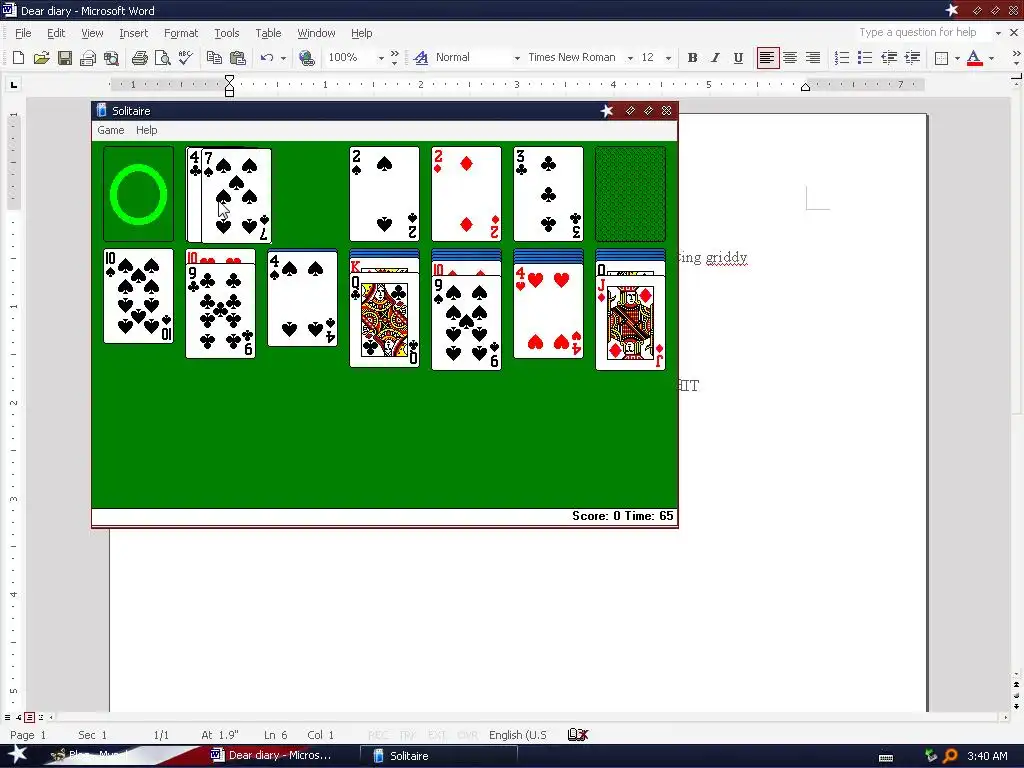
Task: Expand the Undo history dropdown arrow
Action: click(283, 58)
